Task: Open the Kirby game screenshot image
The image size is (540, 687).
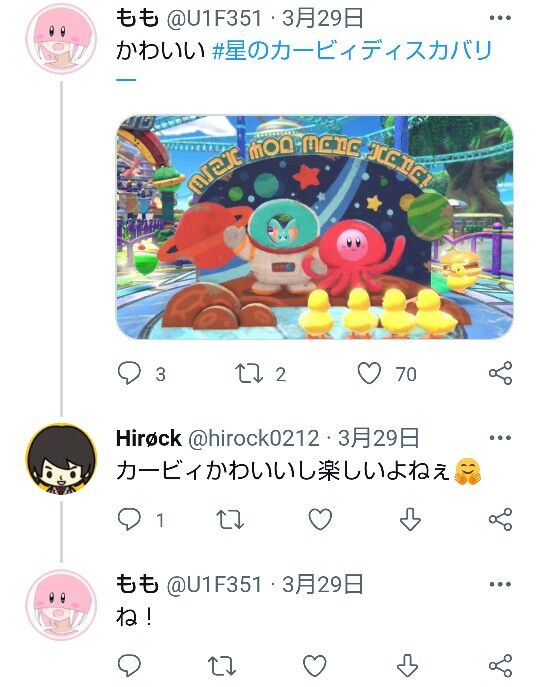Action: 314,227
